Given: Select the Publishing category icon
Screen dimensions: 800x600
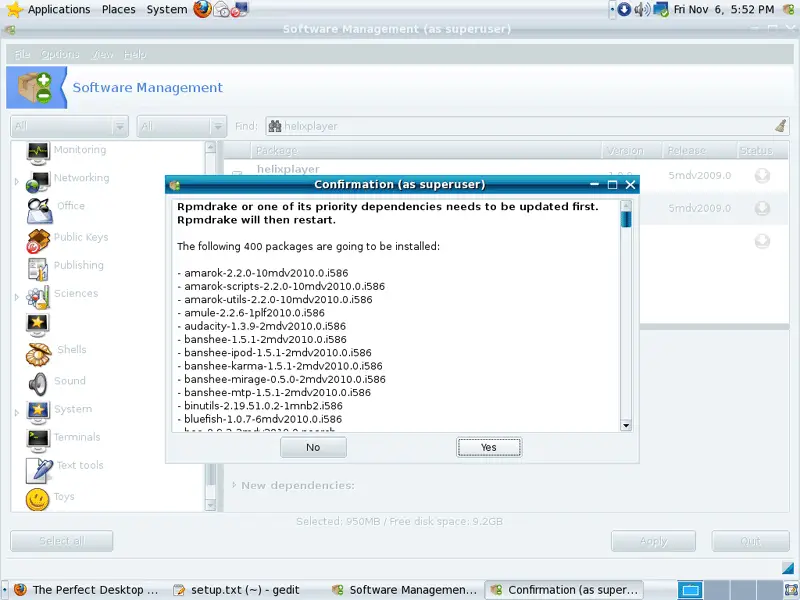Looking at the screenshot, I should pos(38,269).
